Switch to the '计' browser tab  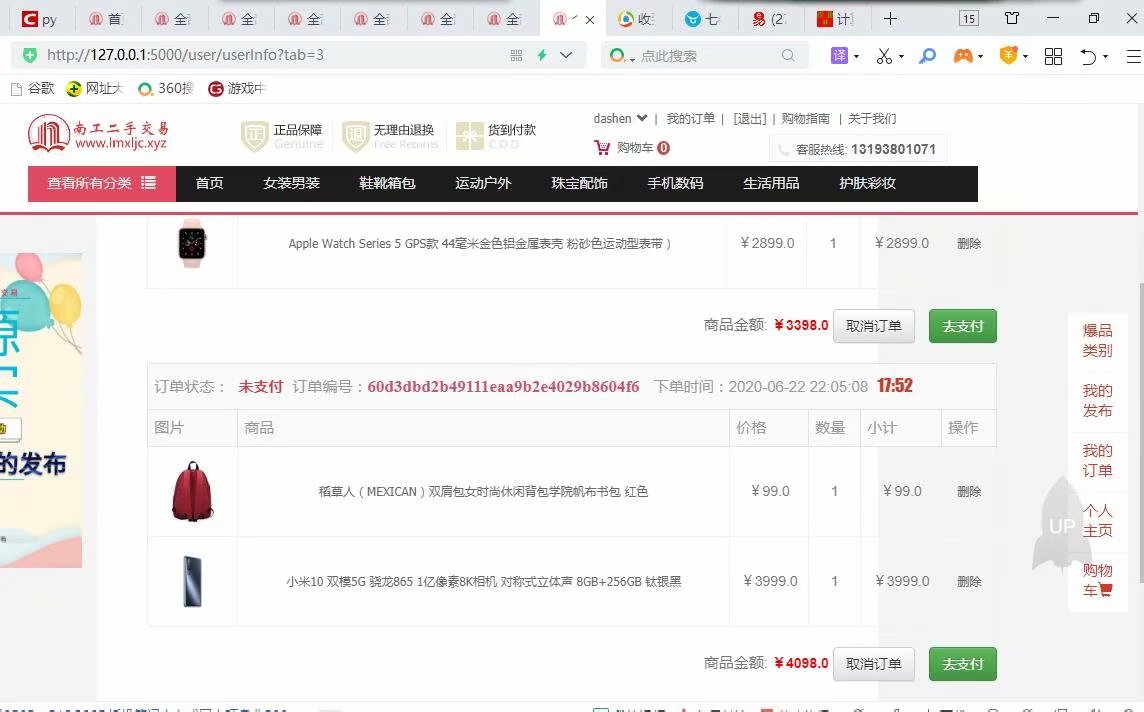836,19
